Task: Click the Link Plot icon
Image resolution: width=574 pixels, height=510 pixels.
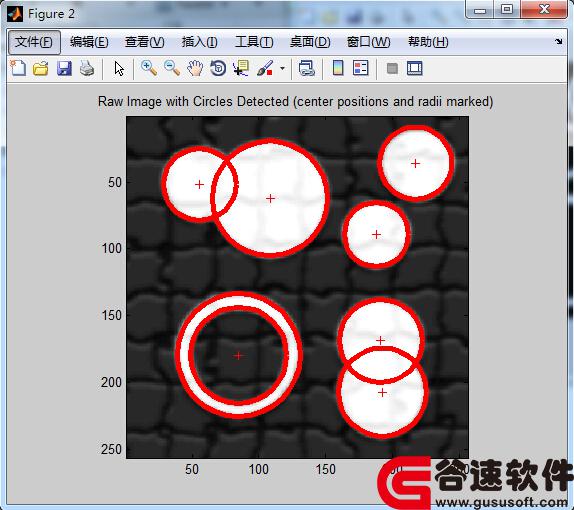Action: point(306,68)
